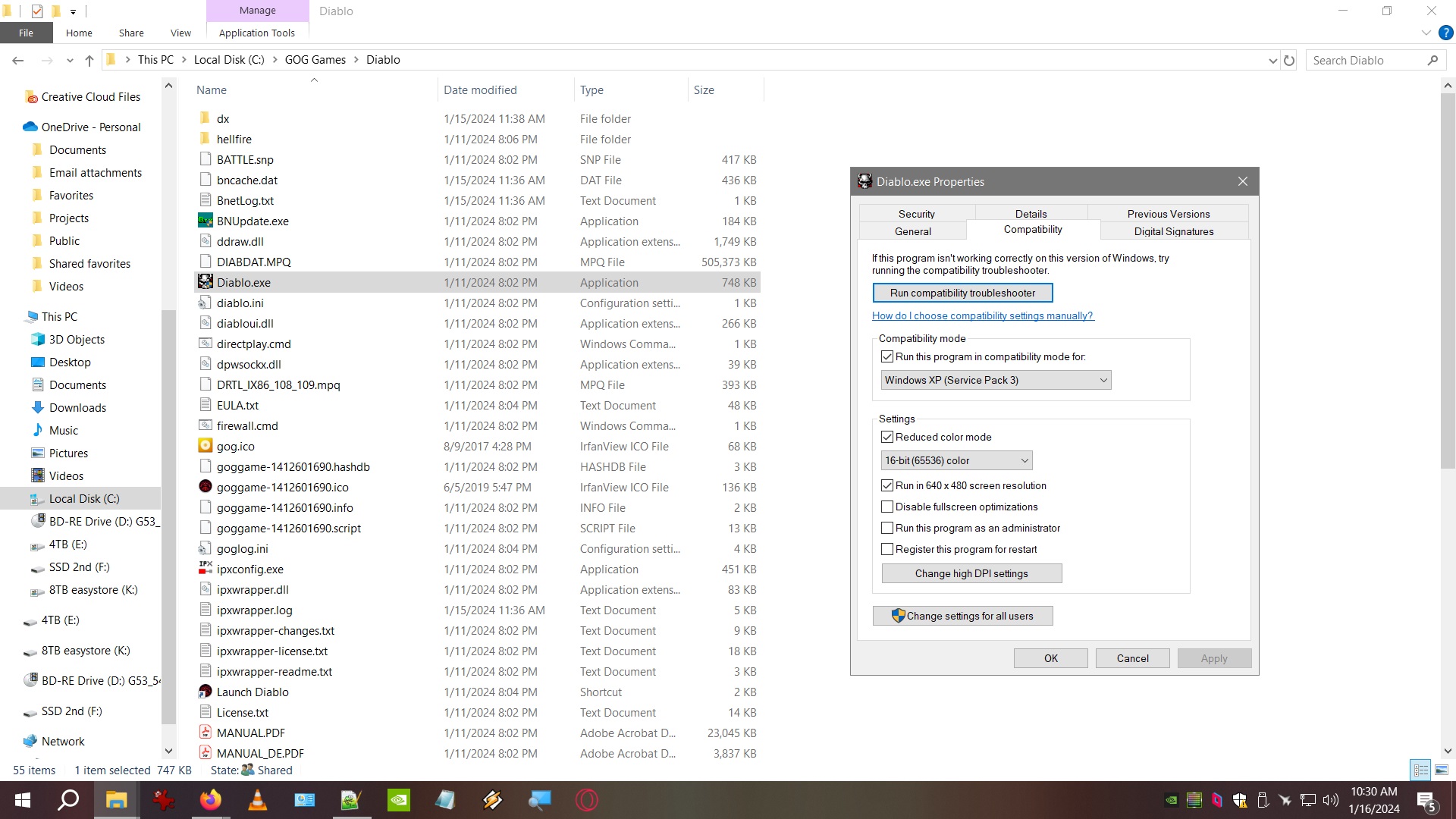This screenshot has height=819, width=1456.
Task: Open the File menu
Action: point(27,33)
